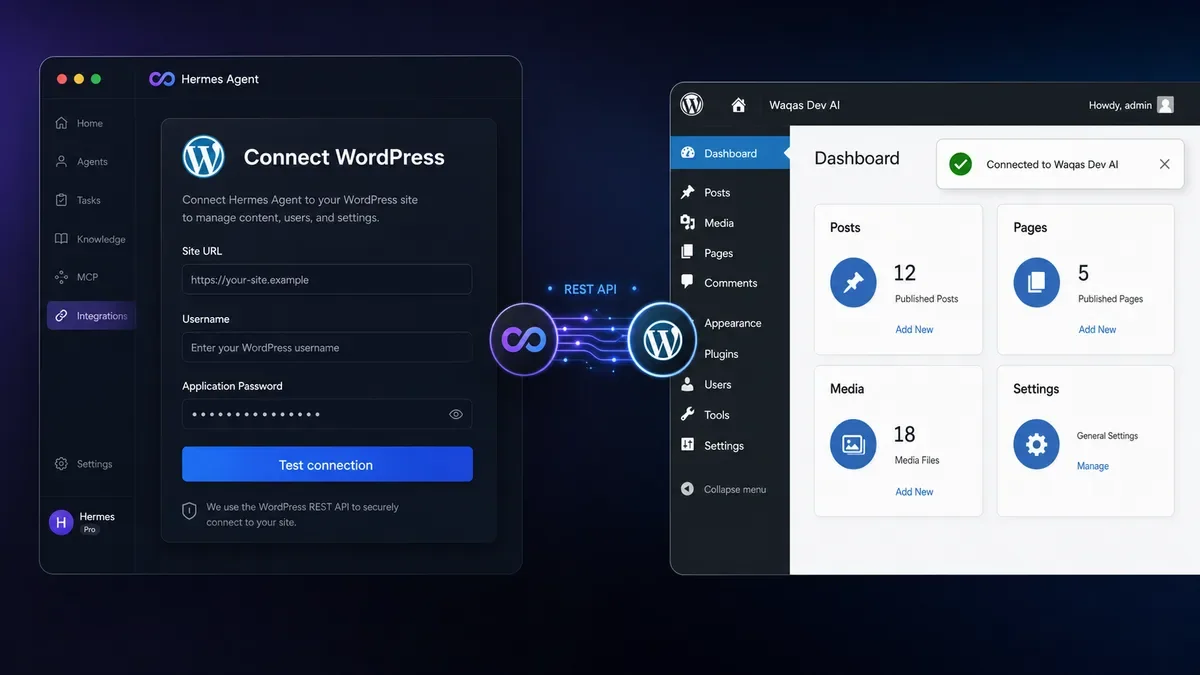The height and width of the screenshot is (675, 1200).
Task: Dismiss the Connected to Waqas Dev AI notification
Action: [1164, 164]
